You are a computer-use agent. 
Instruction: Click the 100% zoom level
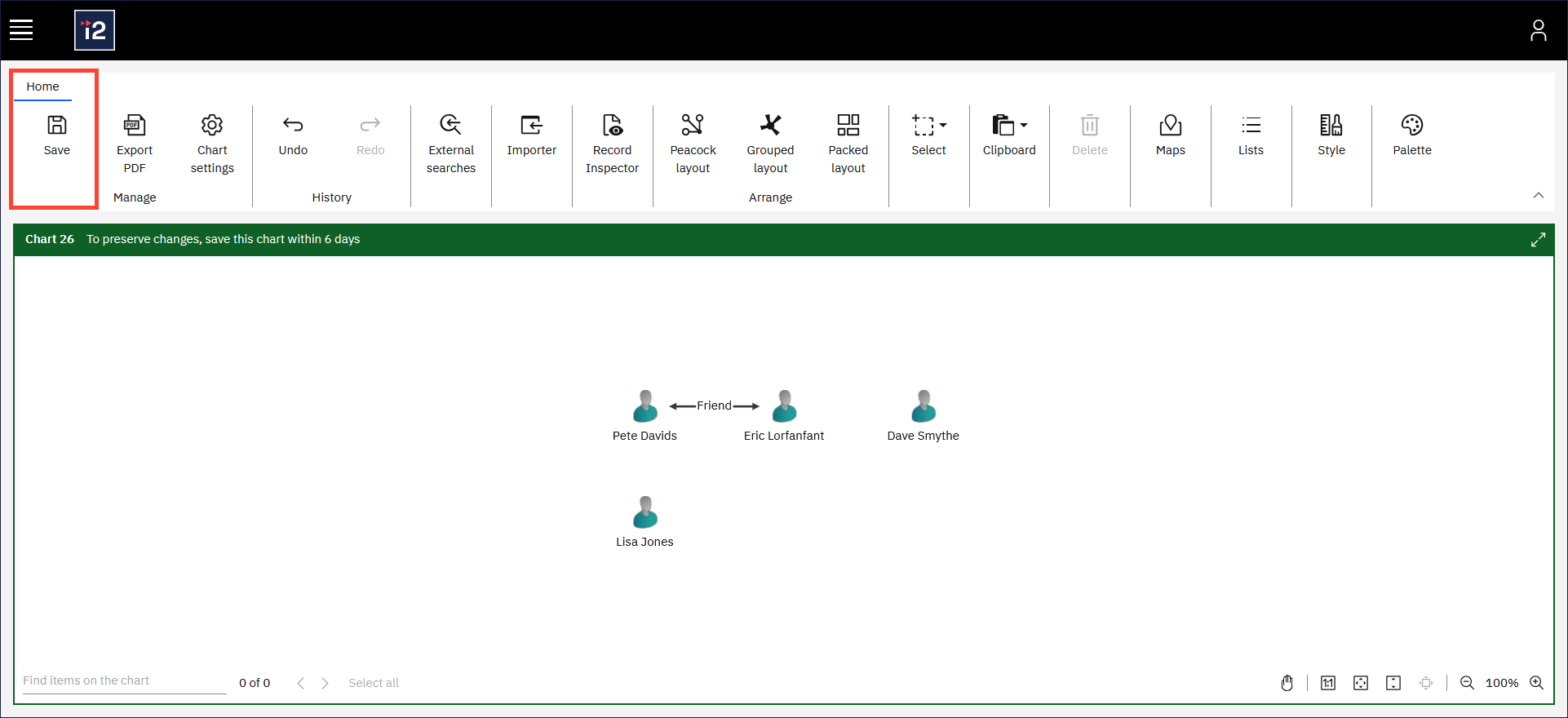[1502, 683]
